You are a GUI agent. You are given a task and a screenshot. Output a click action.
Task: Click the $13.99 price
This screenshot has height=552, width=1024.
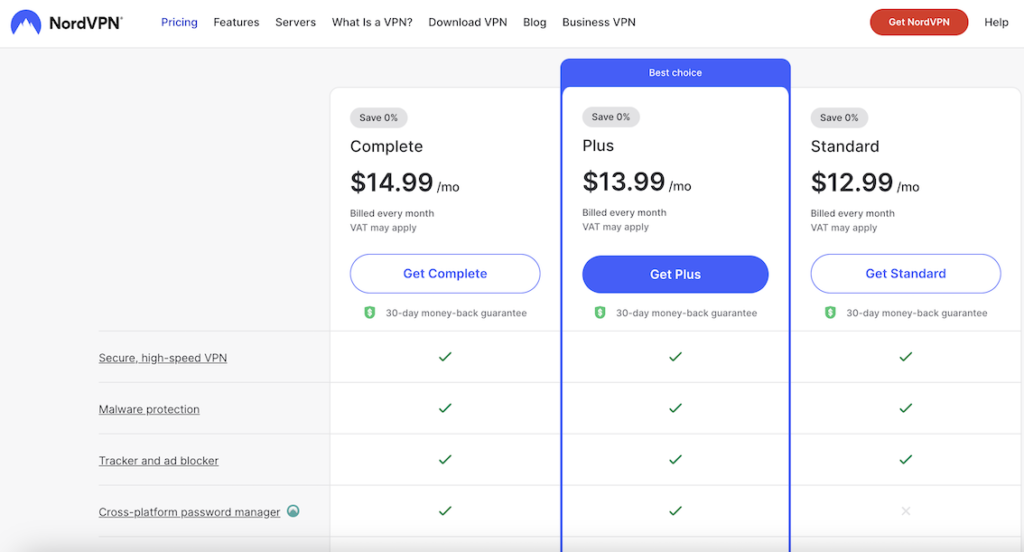[624, 182]
